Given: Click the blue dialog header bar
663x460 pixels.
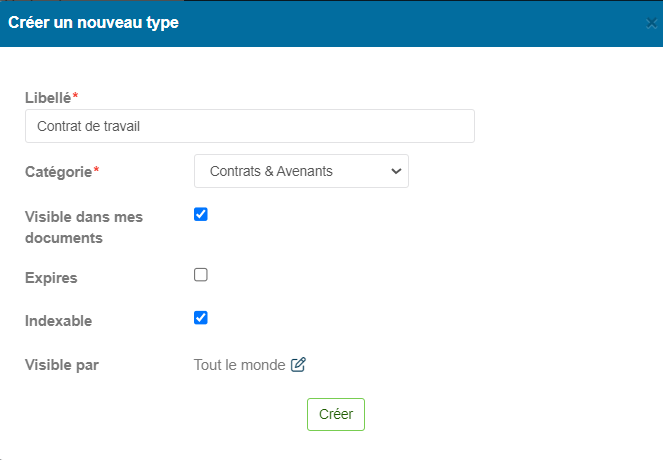Looking at the screenshot, I should (332, 24).
